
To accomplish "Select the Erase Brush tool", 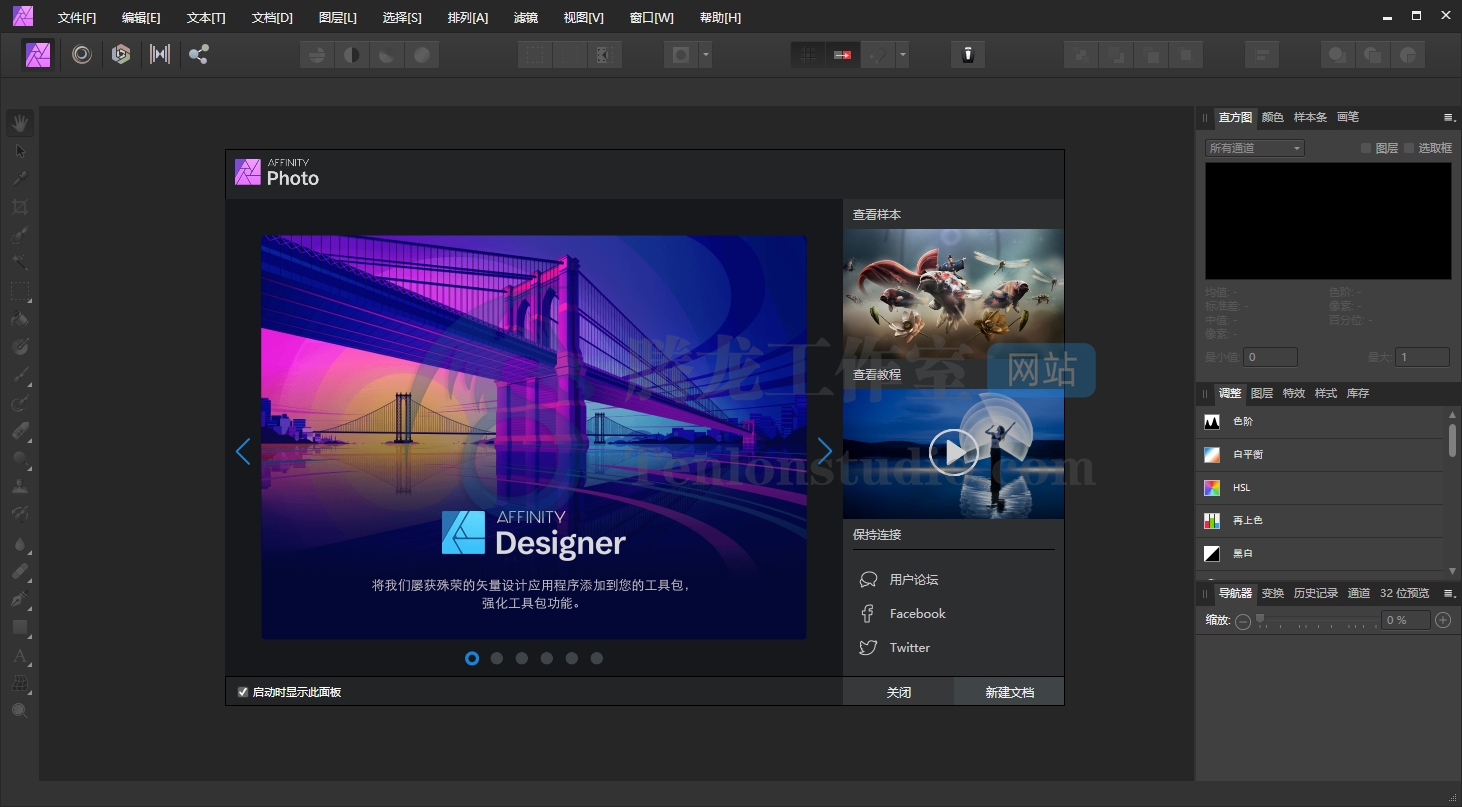I will [x=20, y=432].
